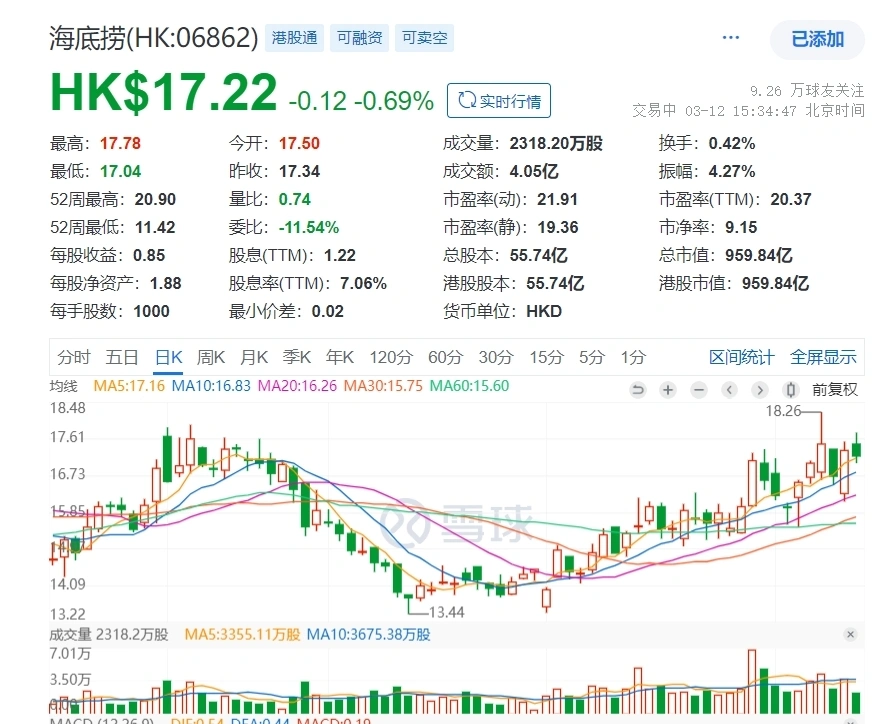
Task: Click the 港股通 tag
Action: point(295,39)
